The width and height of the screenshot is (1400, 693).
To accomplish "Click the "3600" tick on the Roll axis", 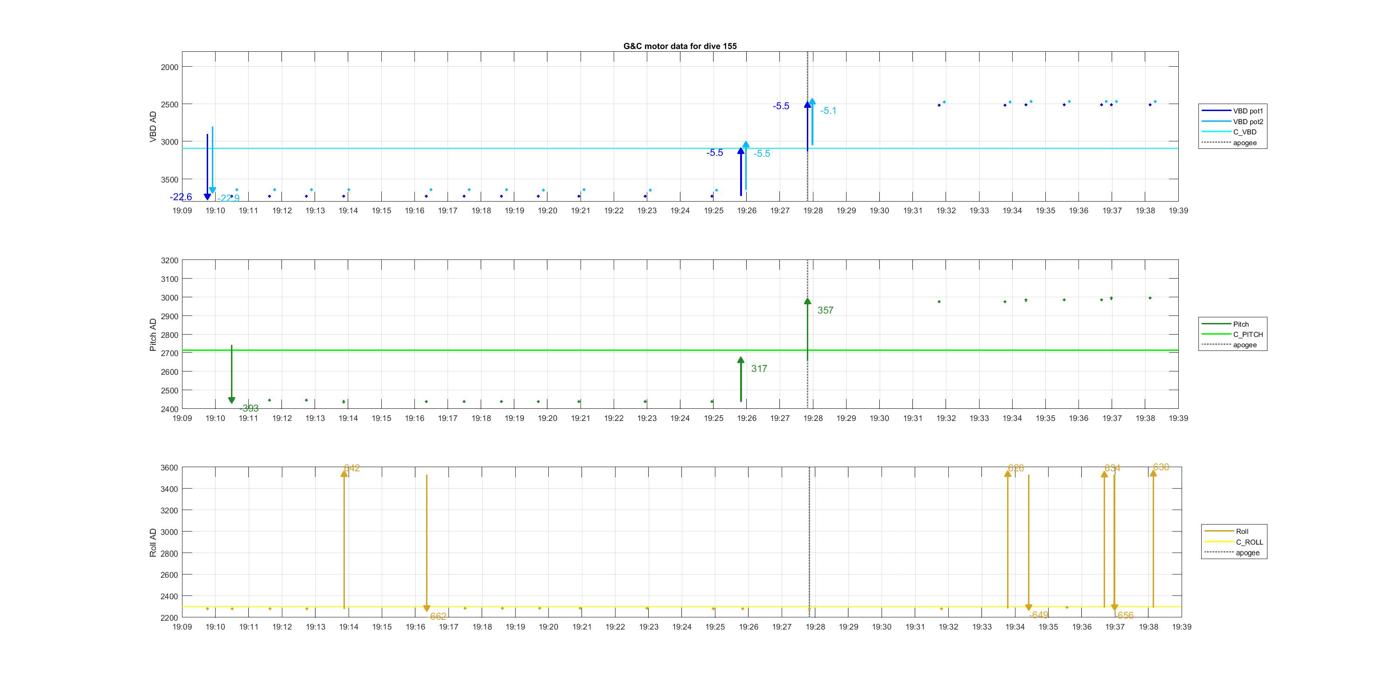I will 170,468.
